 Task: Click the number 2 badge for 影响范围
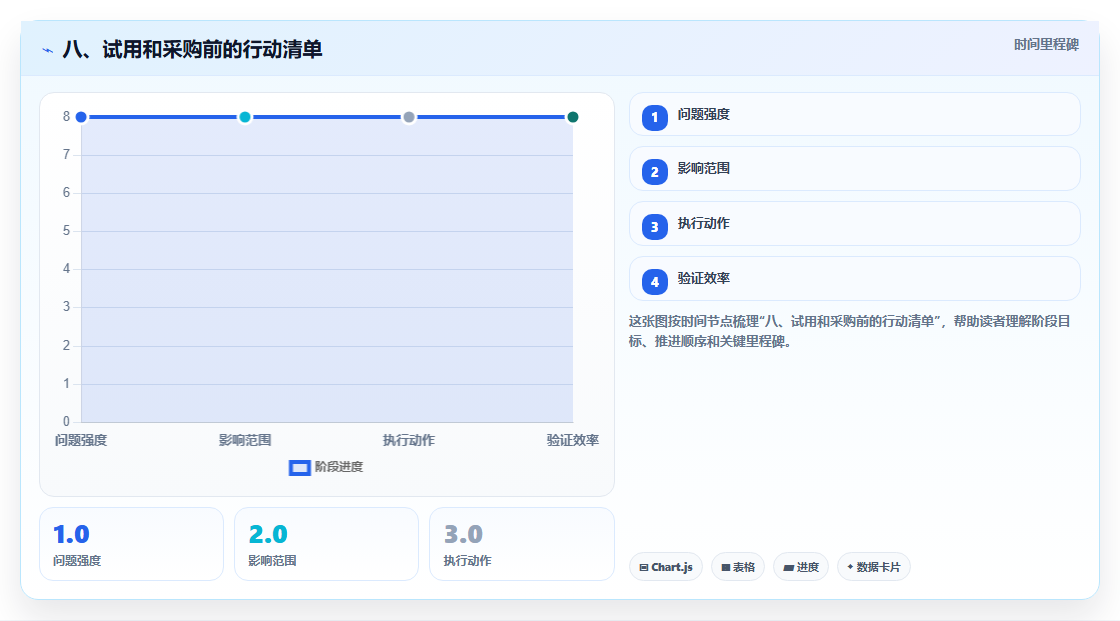(x=654, y=172)
